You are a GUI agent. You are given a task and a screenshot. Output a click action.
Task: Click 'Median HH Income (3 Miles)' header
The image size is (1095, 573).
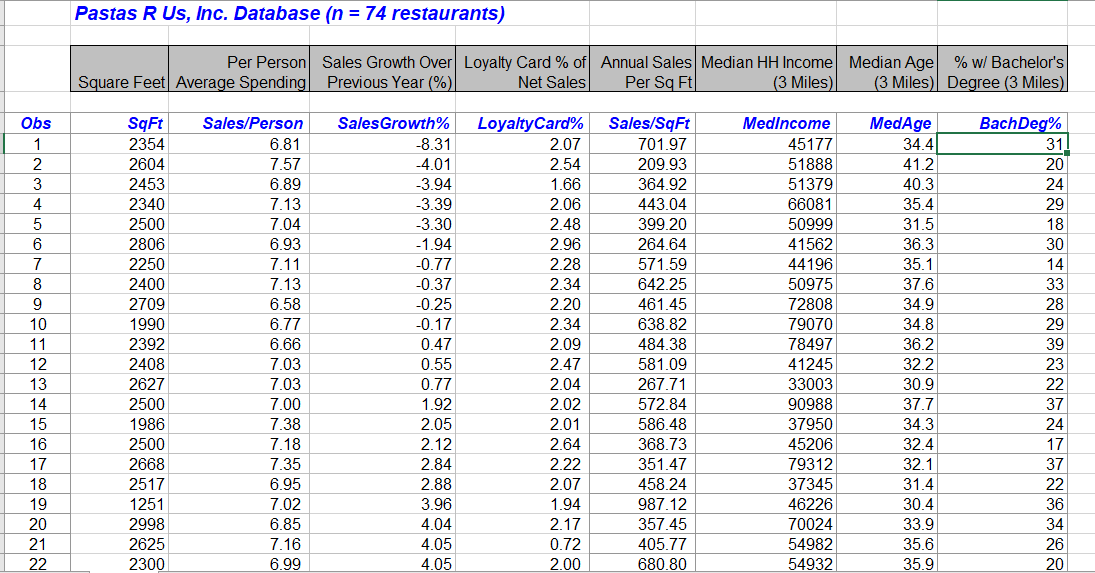tap(766, 69)
